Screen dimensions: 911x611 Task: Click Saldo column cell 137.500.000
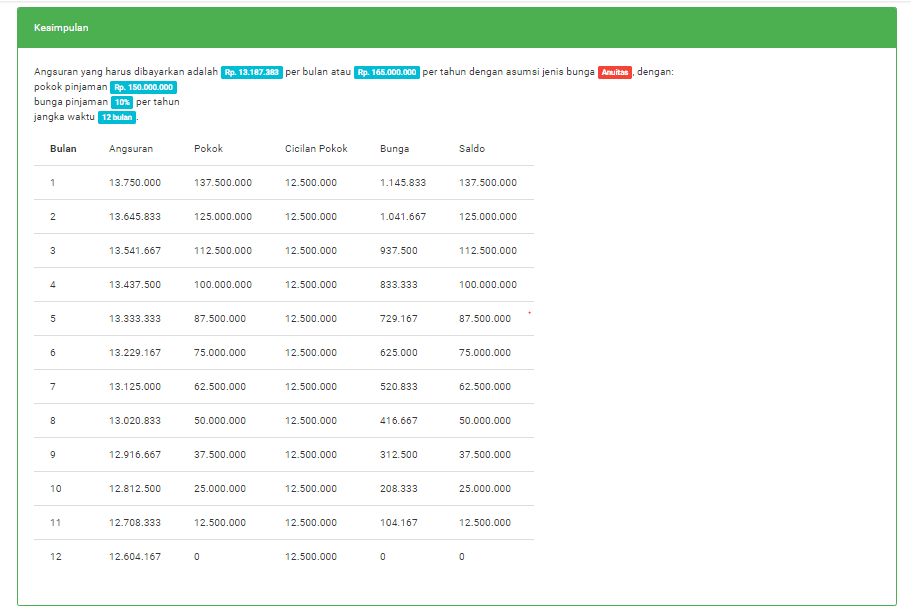(x=488, y=182)
